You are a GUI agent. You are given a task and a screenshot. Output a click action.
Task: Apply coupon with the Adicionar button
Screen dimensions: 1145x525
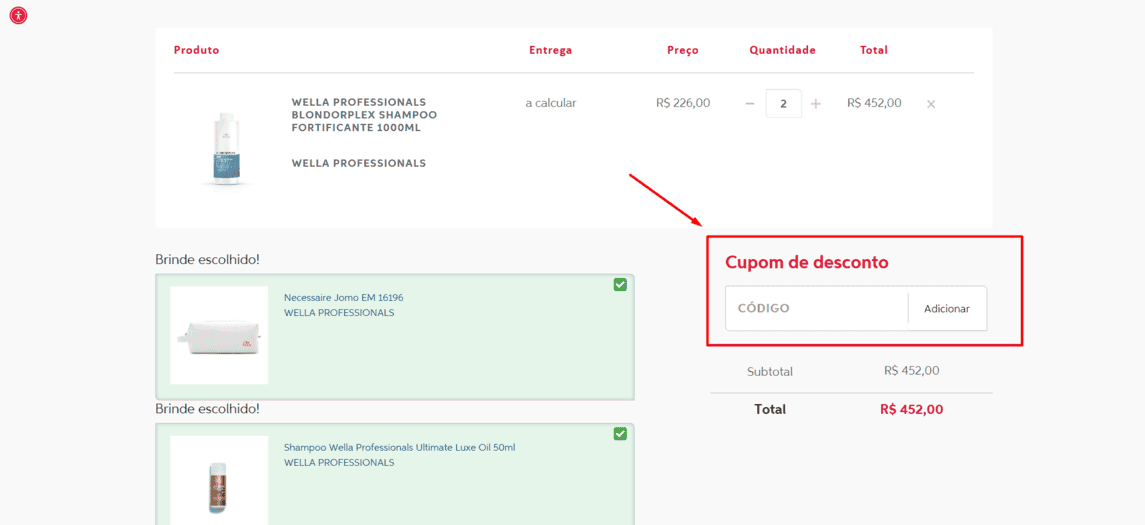point(947,308)
